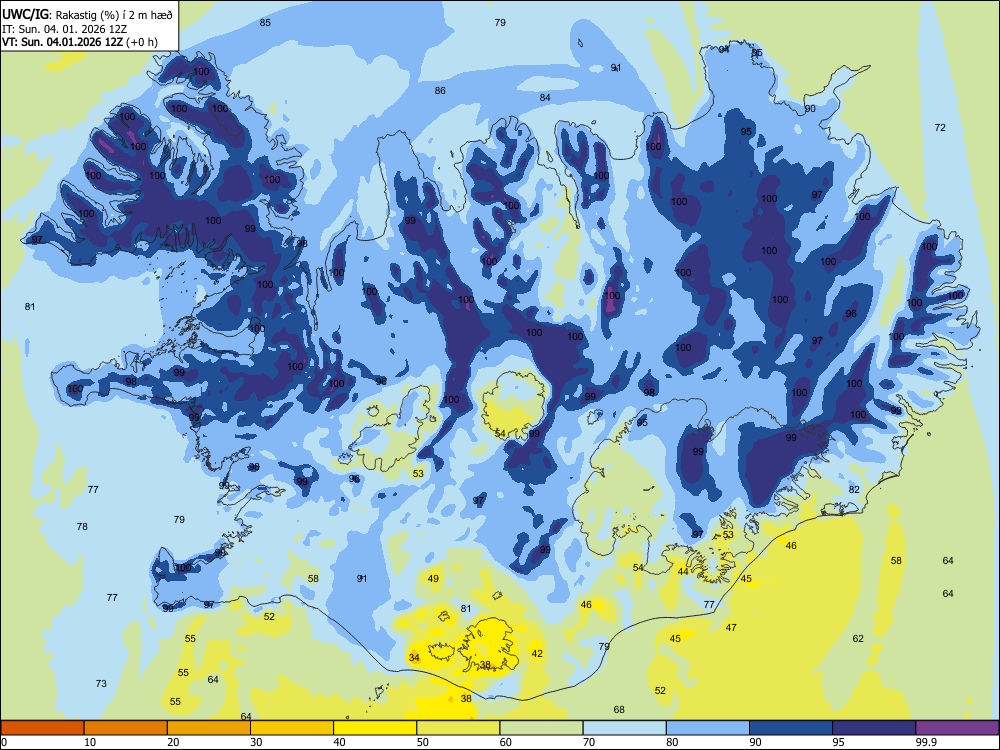Click the legend label "60"

point(506,742)
